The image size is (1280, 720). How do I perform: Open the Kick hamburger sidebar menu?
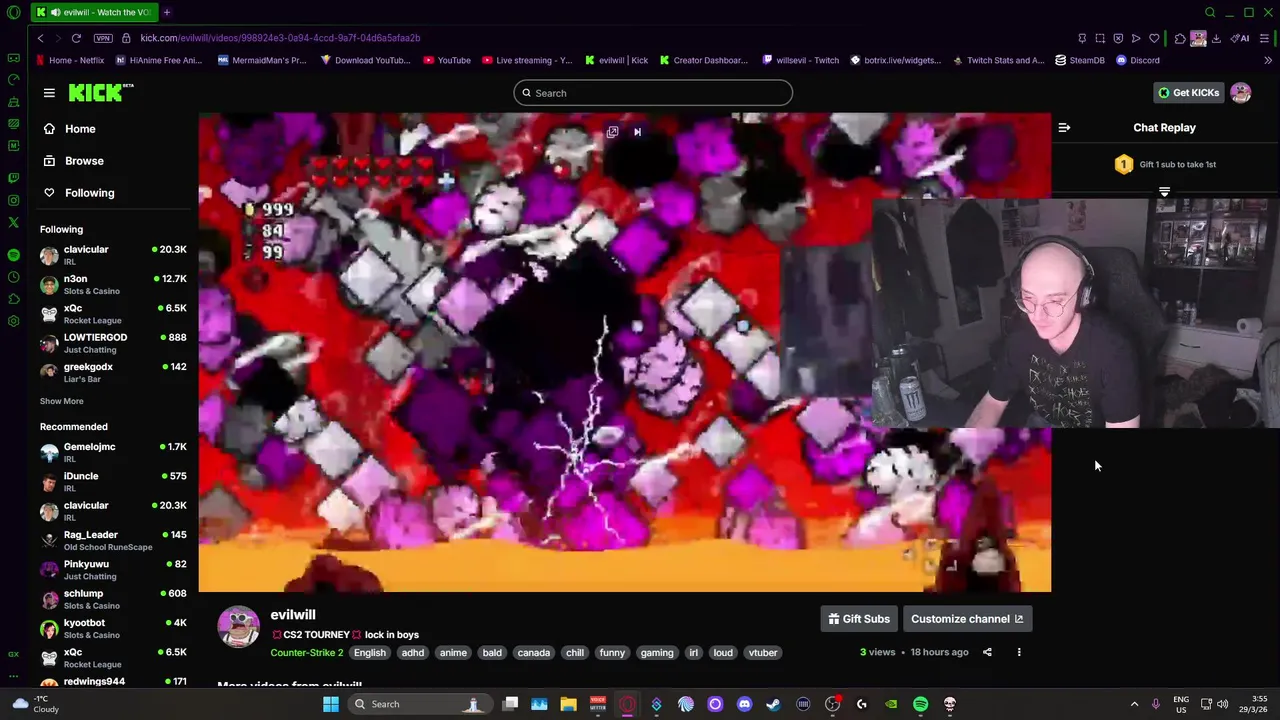[x=49, y=93]
